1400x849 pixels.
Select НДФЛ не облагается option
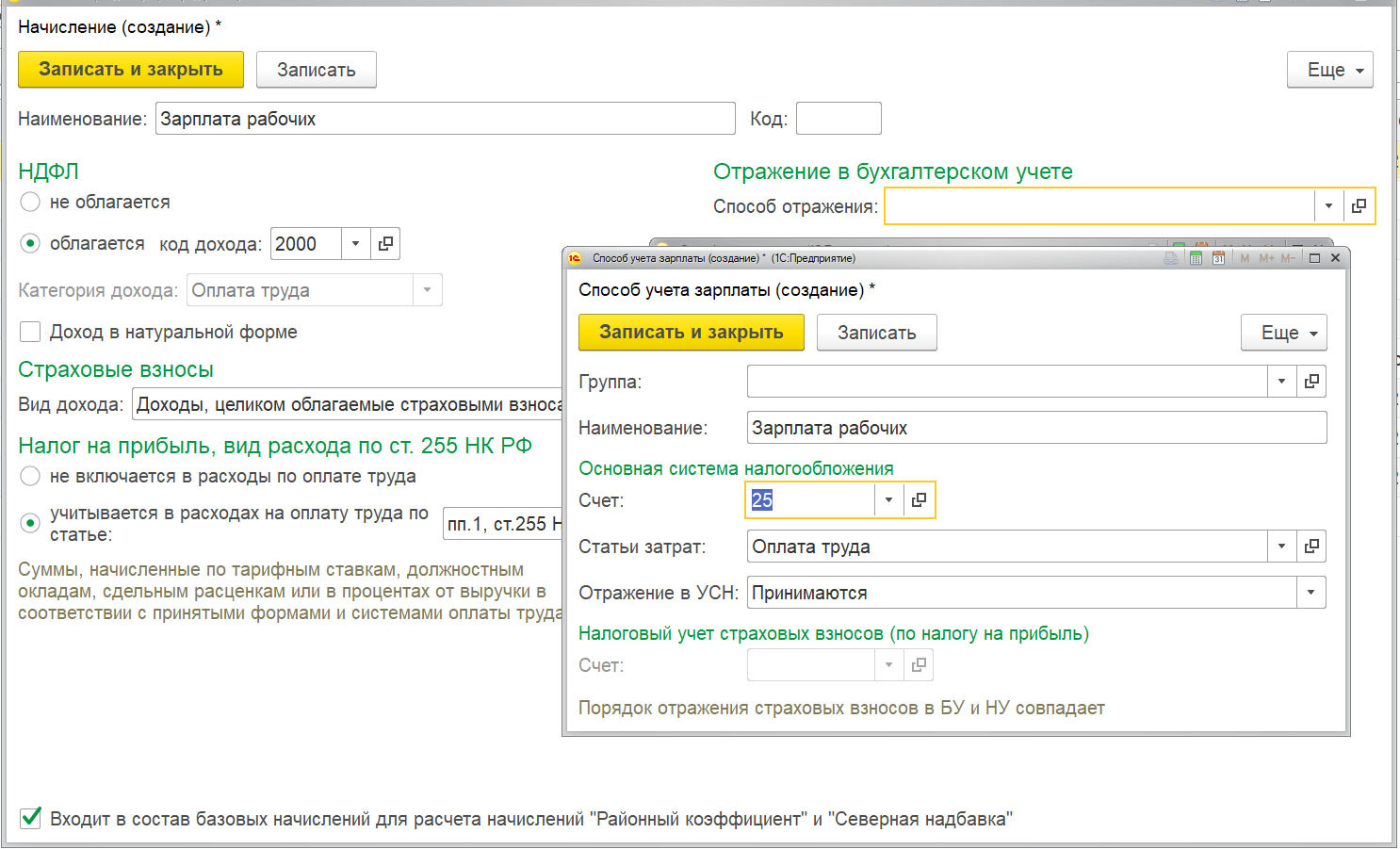pos(30,202)
